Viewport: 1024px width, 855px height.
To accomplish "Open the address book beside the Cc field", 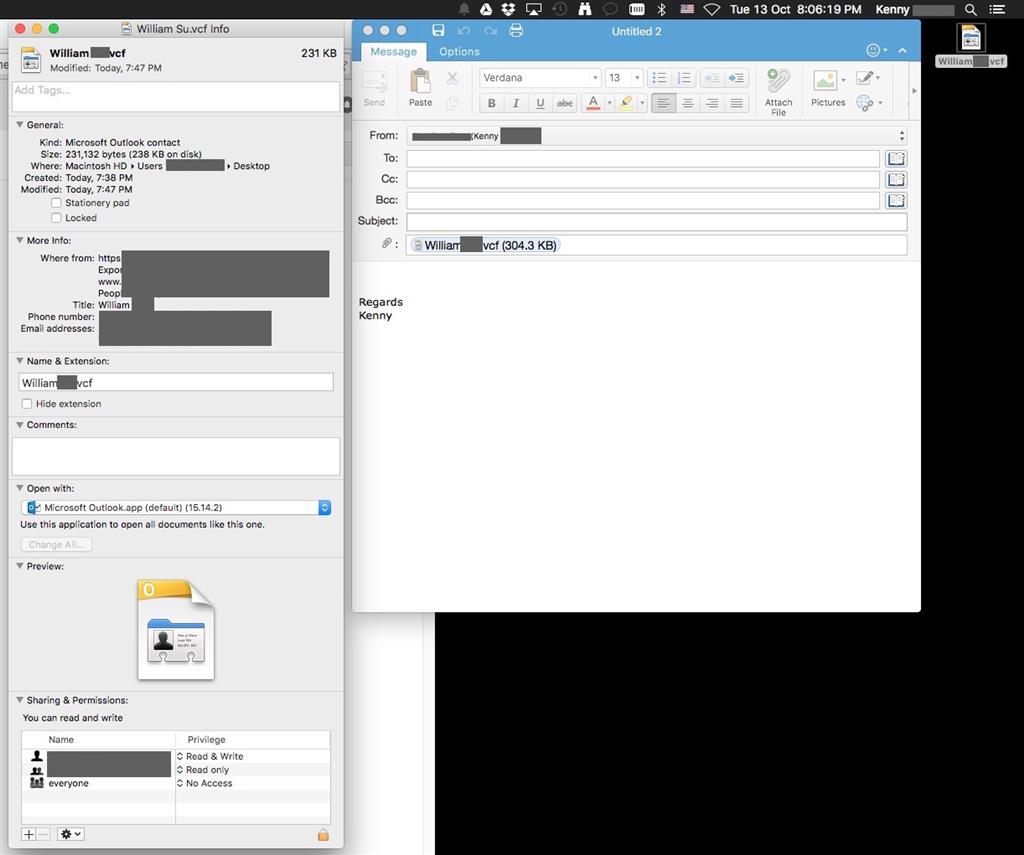I will tap(896, 180).
